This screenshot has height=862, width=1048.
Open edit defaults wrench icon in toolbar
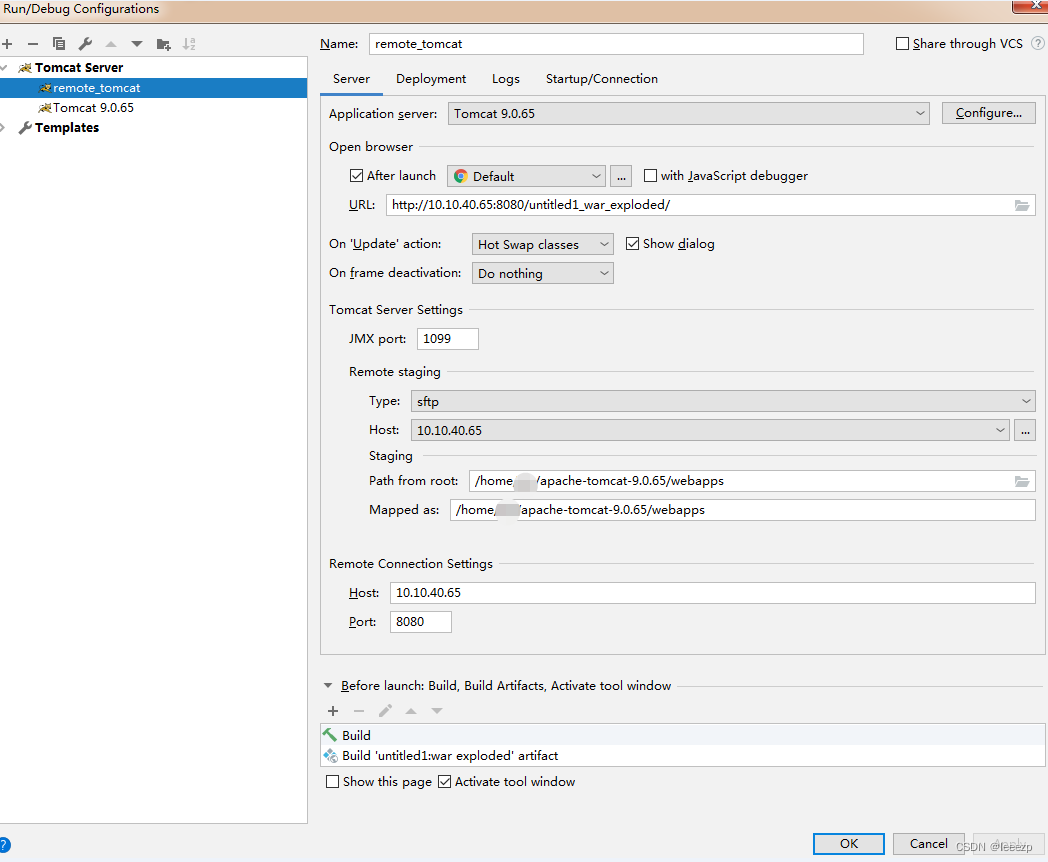pos(85,44)
